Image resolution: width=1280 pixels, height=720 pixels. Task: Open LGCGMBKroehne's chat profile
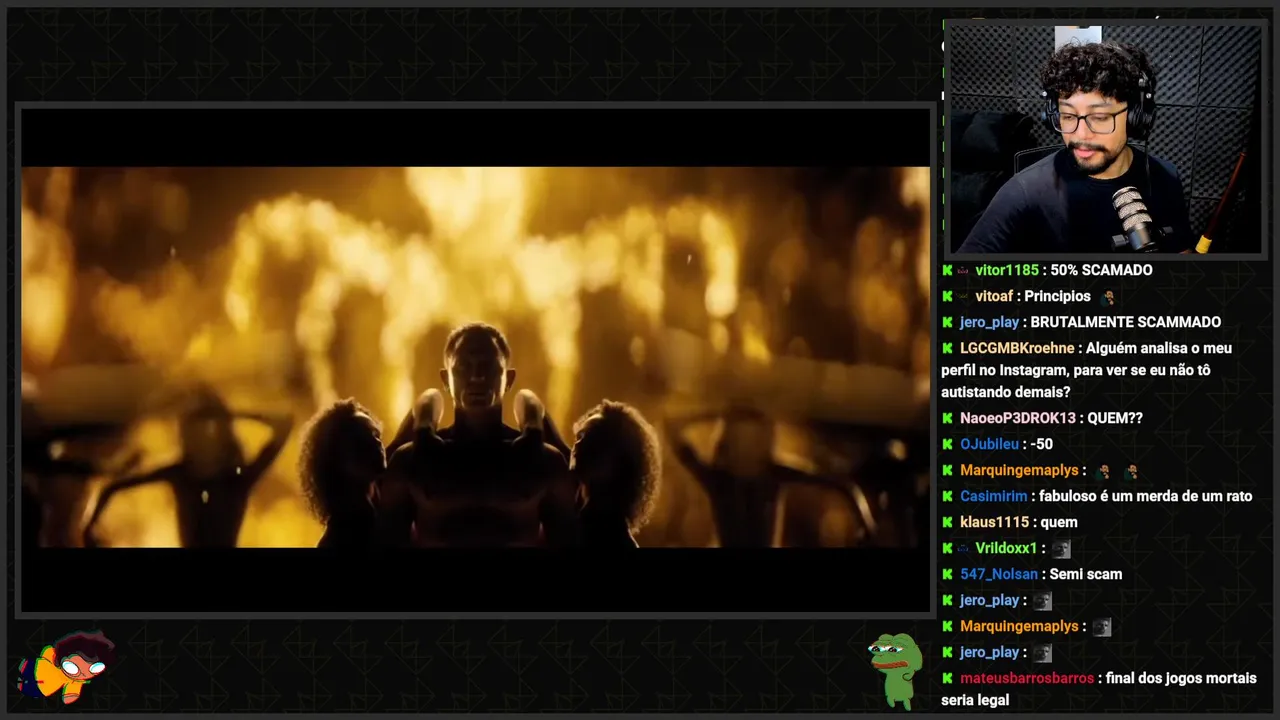(1017, 348)
